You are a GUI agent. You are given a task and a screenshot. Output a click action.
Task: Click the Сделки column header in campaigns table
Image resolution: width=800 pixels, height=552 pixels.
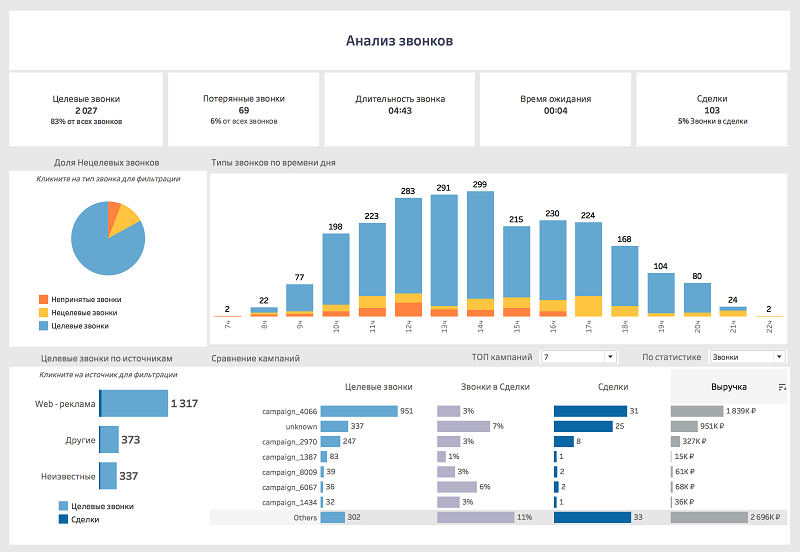(x=613, y=387)
